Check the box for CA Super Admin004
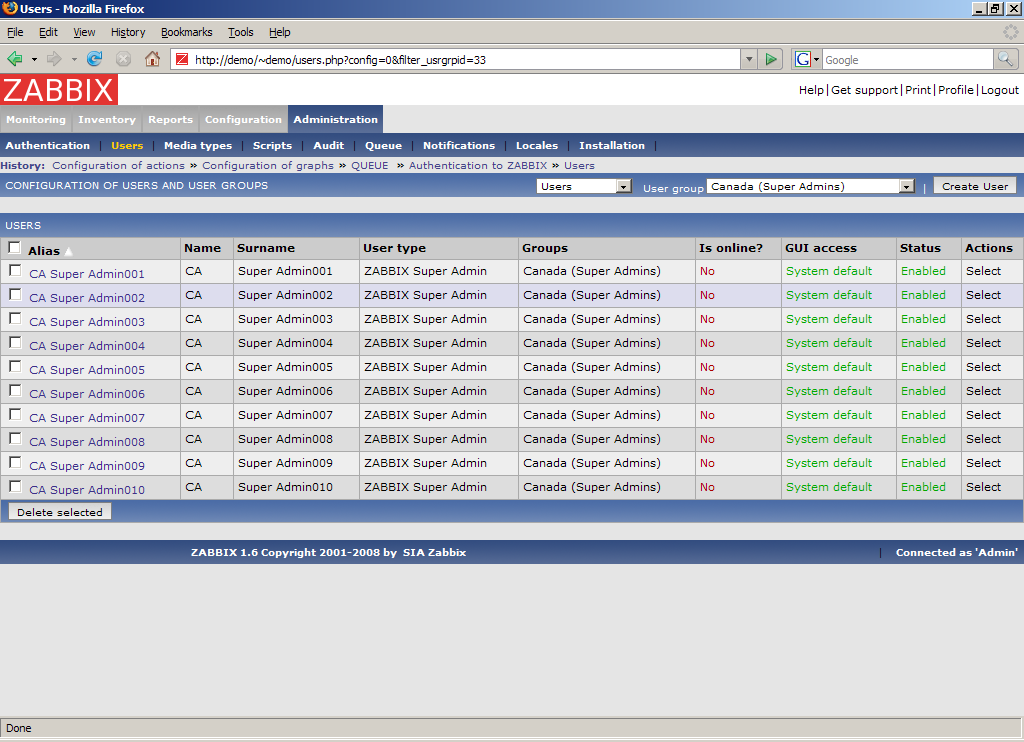1024x742 pixels. click(16, 343)
